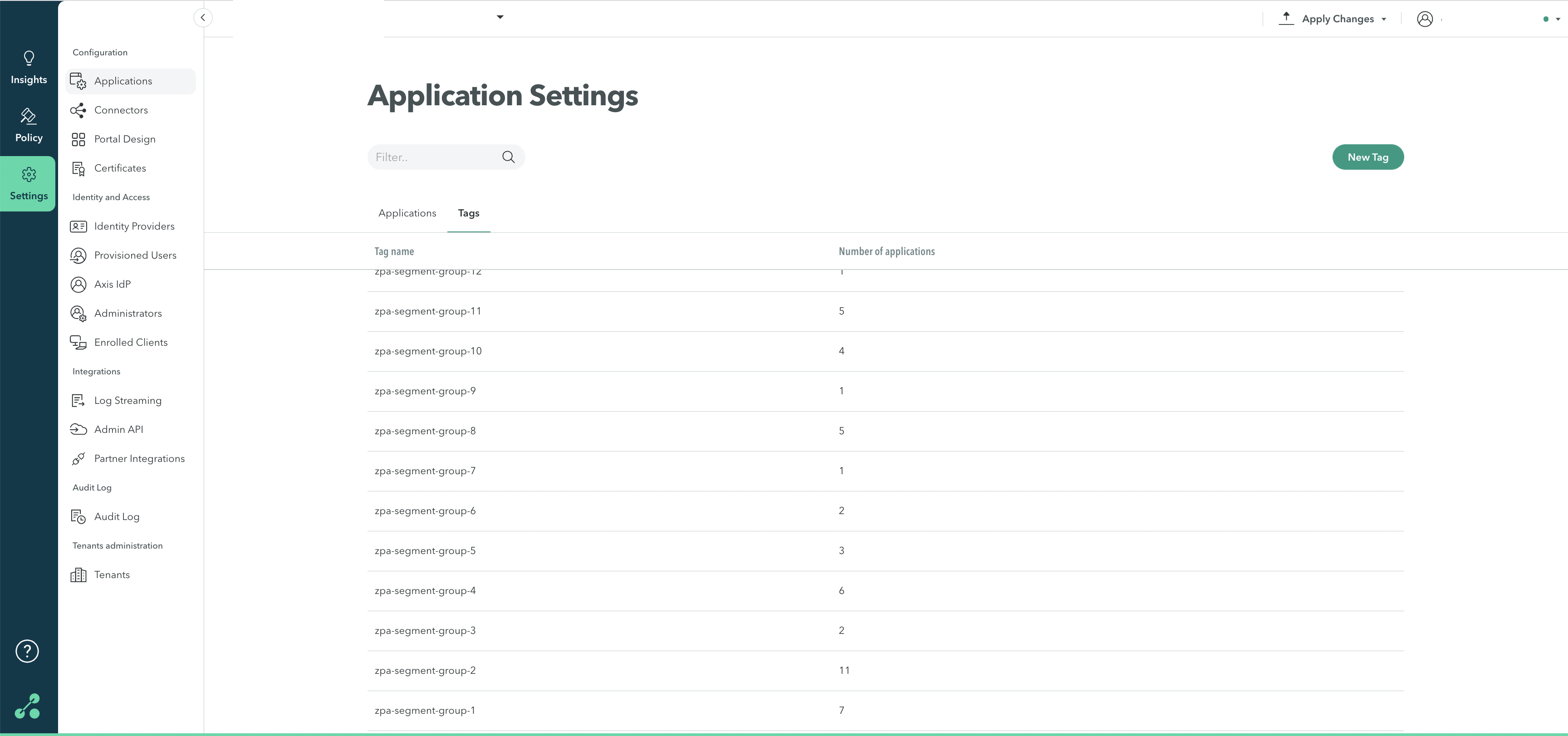The image size is (1568, 736).
Task: Open the Audit Log page
Action: pyautogui.click(x=116, y=517)
